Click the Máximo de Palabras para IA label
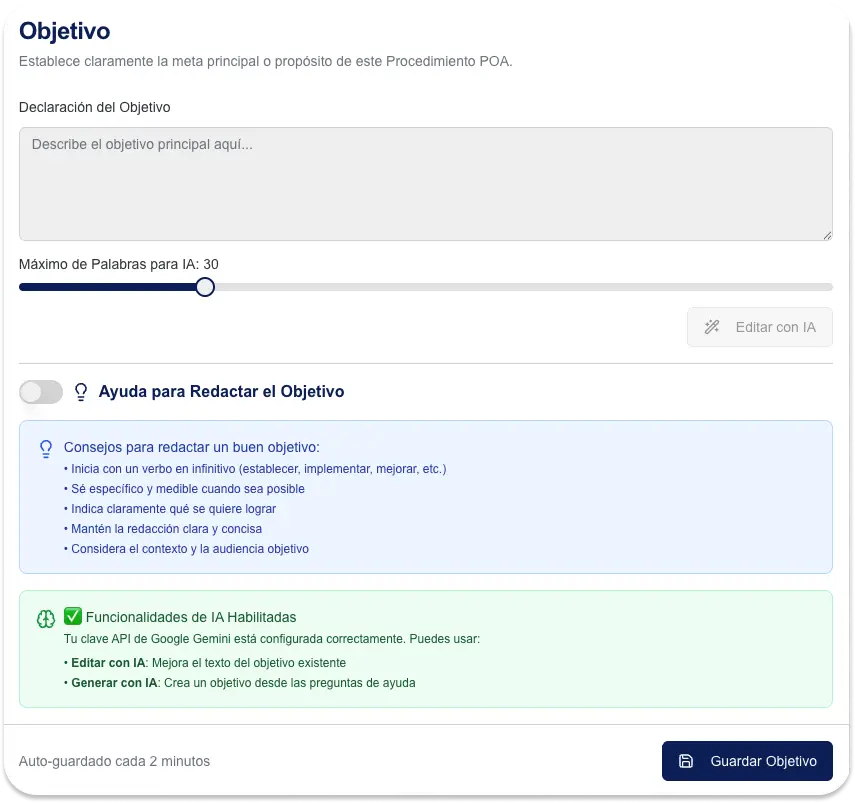Screen dimensions: 855x803 119,264
